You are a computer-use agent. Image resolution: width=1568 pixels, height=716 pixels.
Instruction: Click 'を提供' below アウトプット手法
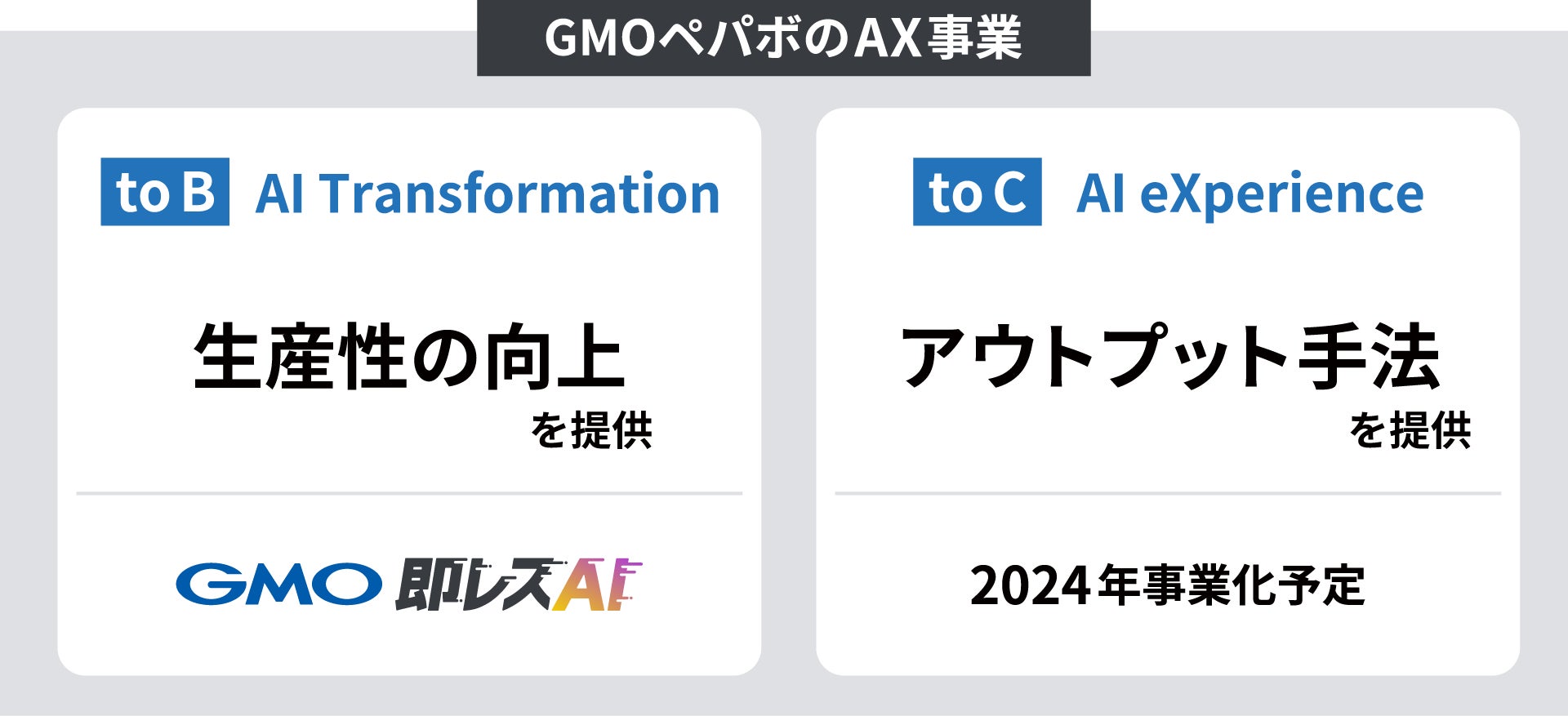point(1410,430)
